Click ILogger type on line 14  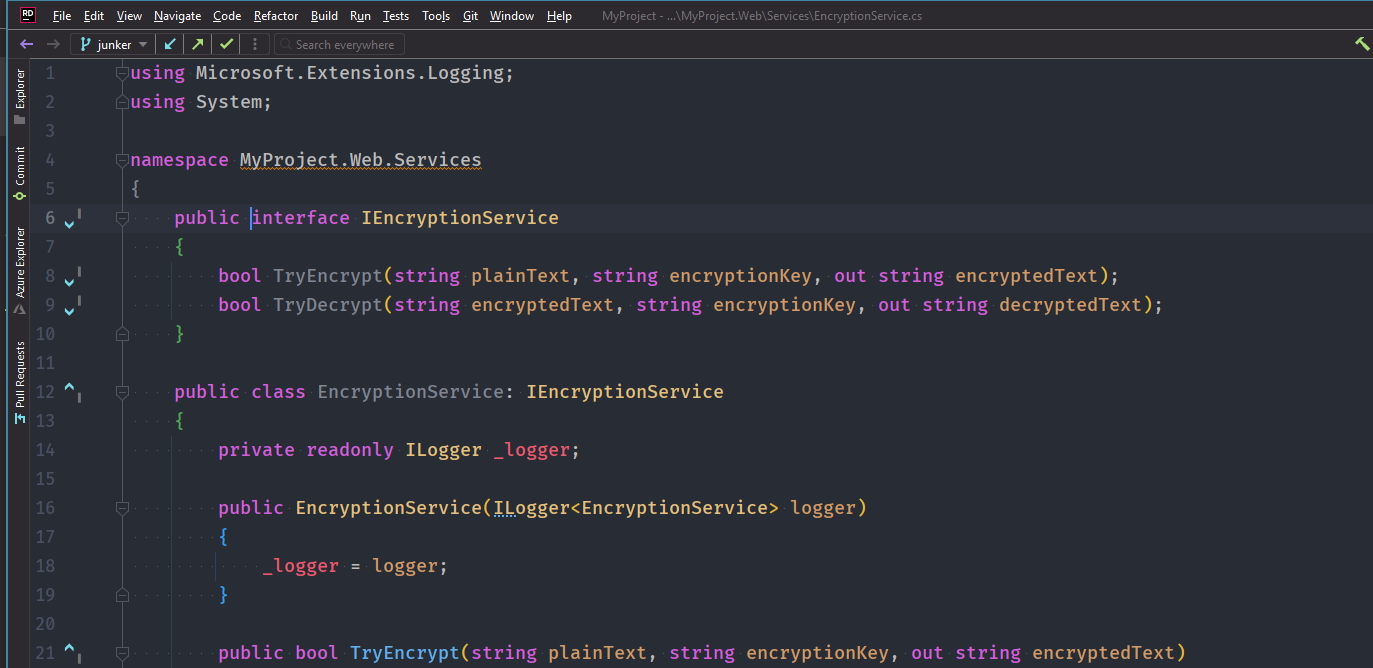pyautogui.click(x=443, y=450)
